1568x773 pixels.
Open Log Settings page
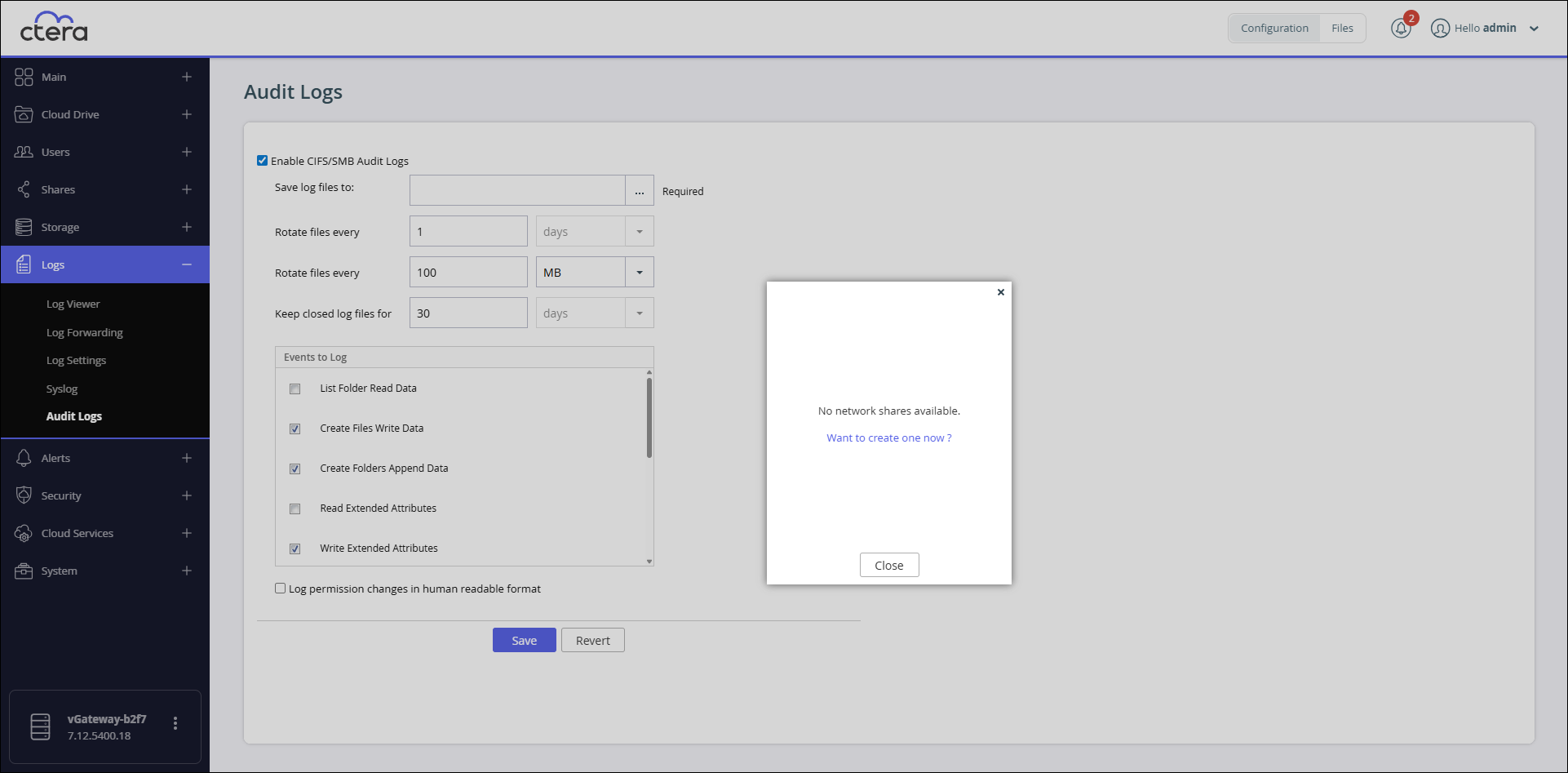[x=76, y=360]
